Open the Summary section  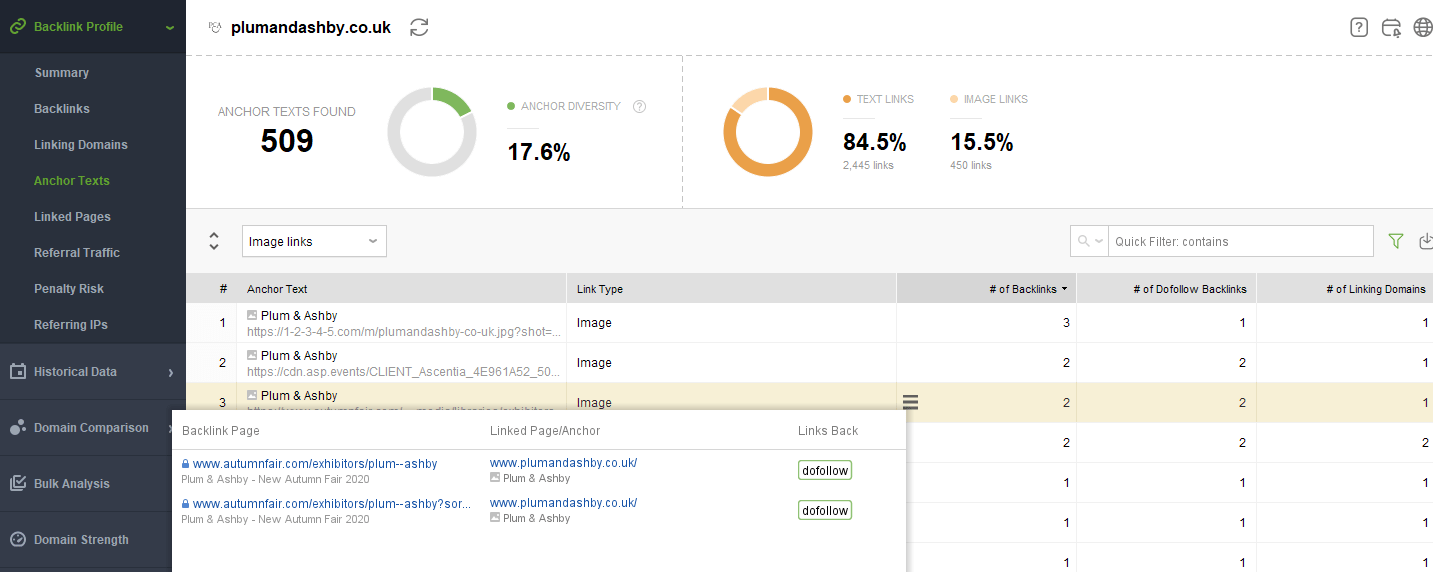click(61, 73)
